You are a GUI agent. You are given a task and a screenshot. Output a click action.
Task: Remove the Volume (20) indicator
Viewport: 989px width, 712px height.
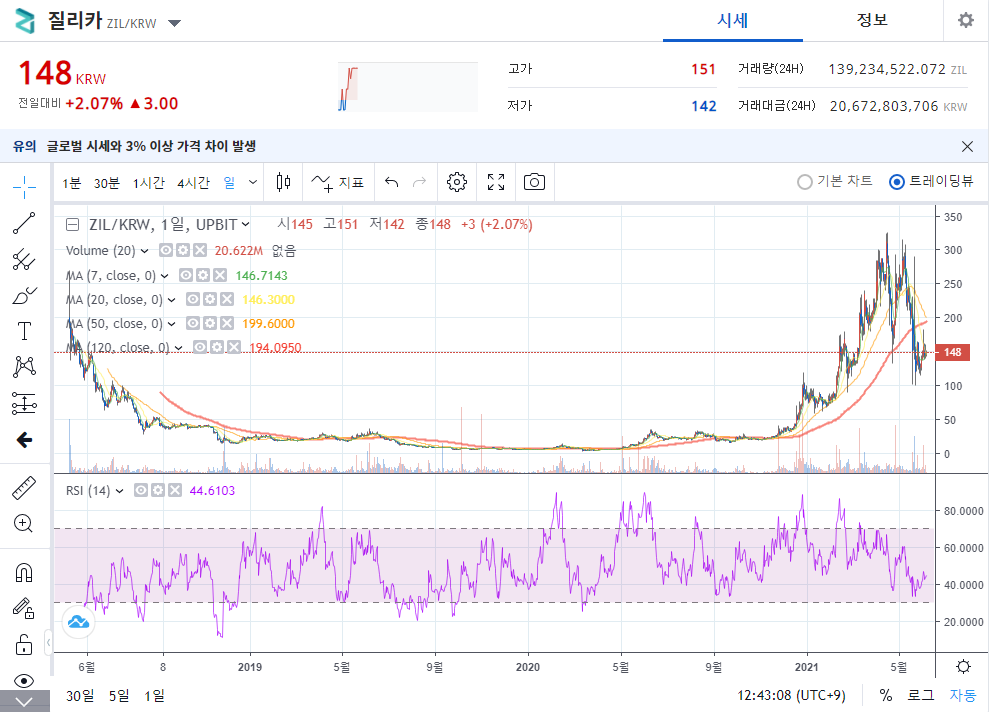pos(199,250)
